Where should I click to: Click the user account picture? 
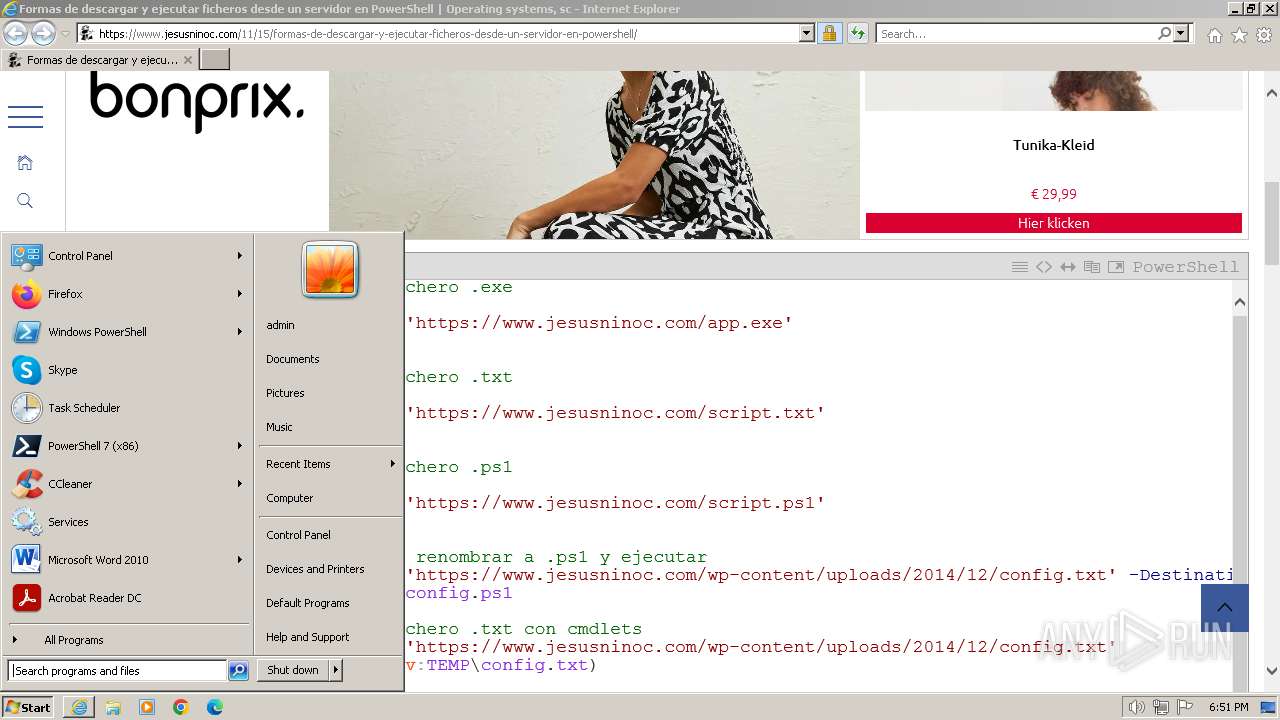330,270
